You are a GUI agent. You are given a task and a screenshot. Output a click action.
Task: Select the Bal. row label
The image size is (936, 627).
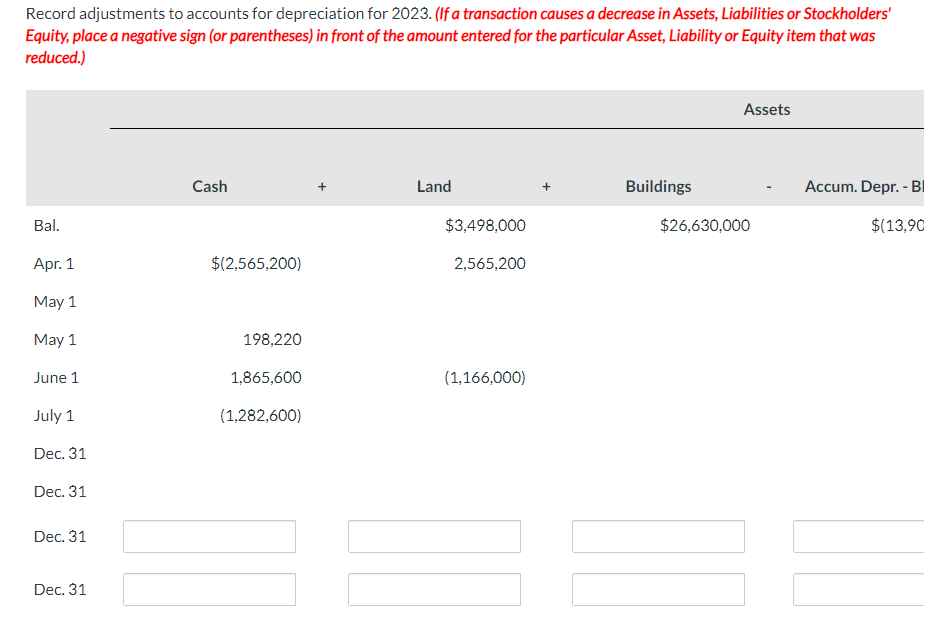coord(46,225)
